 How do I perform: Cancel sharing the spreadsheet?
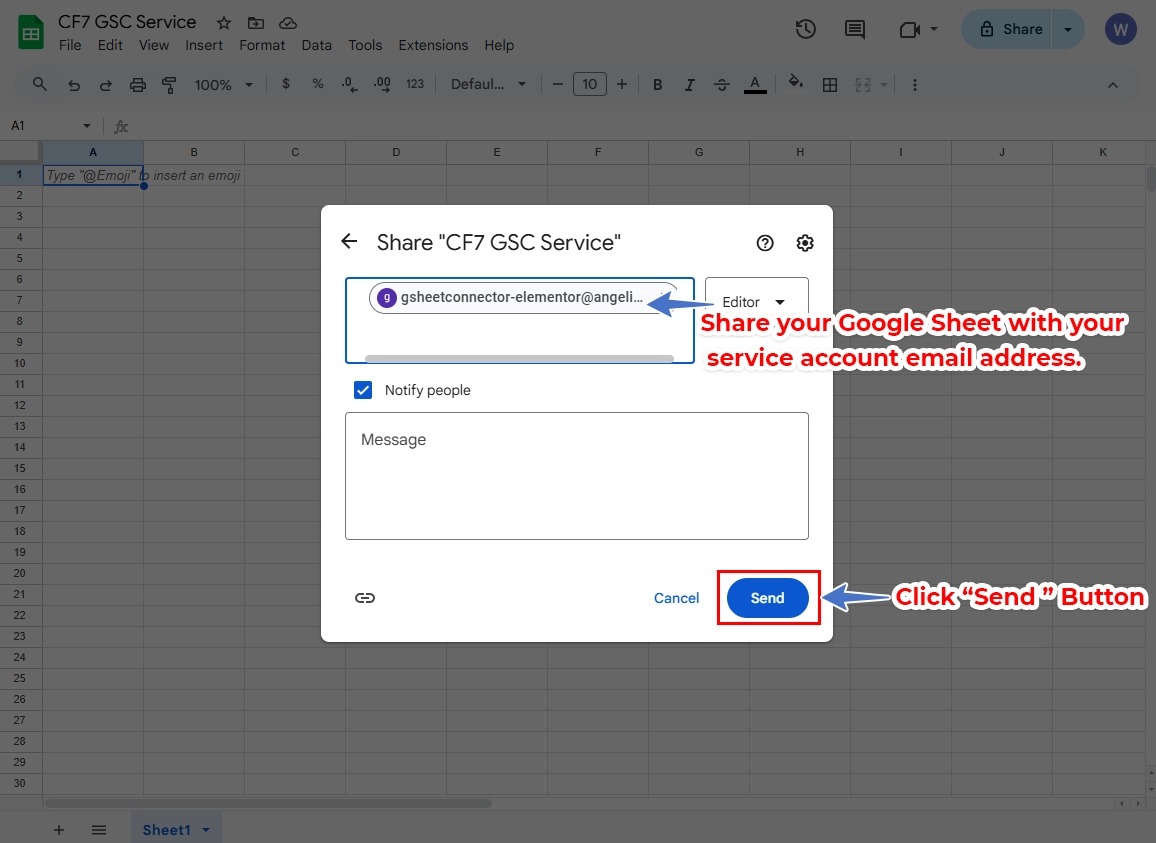[676, 597]
